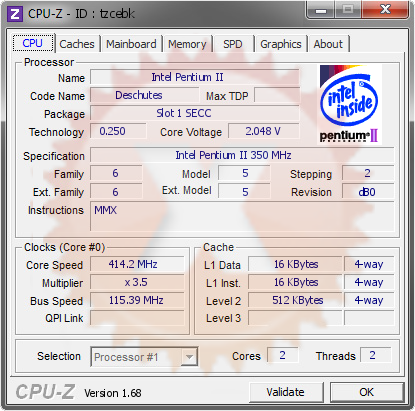Go to the Graphics tab

point(281,44)
